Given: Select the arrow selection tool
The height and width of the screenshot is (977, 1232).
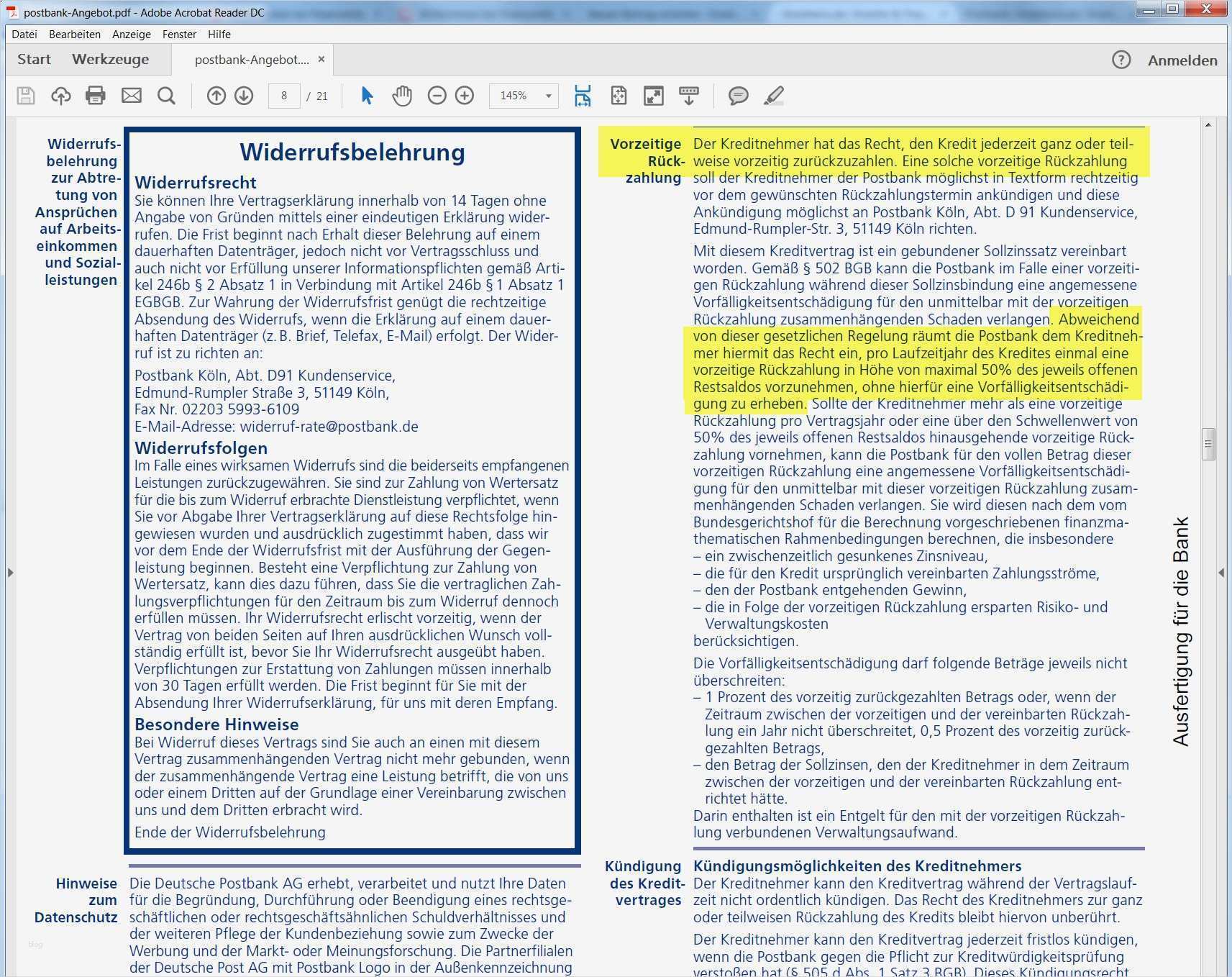Looking at the screenshot, I should click(367, 96).
